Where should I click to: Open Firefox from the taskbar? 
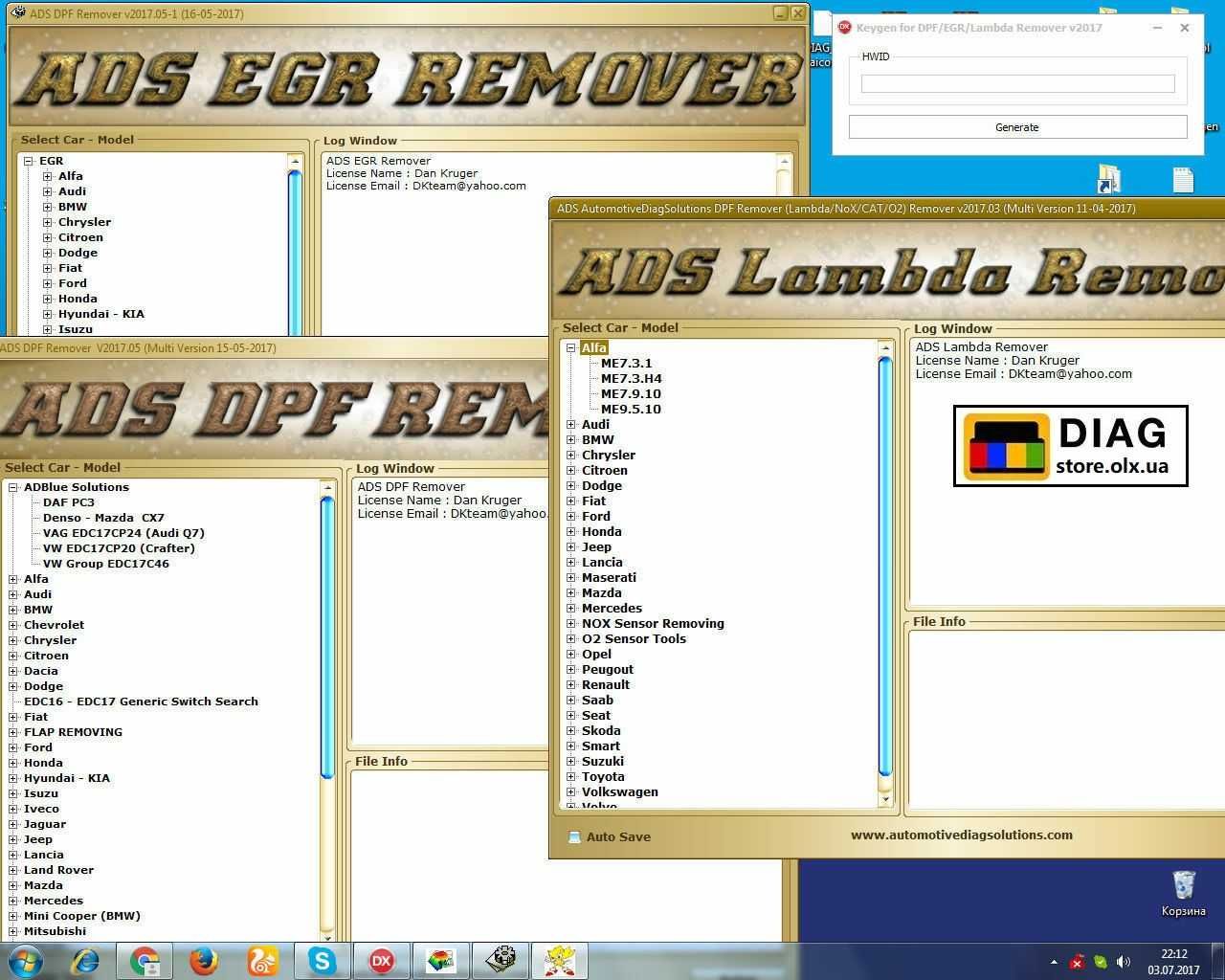click(204, 961)
